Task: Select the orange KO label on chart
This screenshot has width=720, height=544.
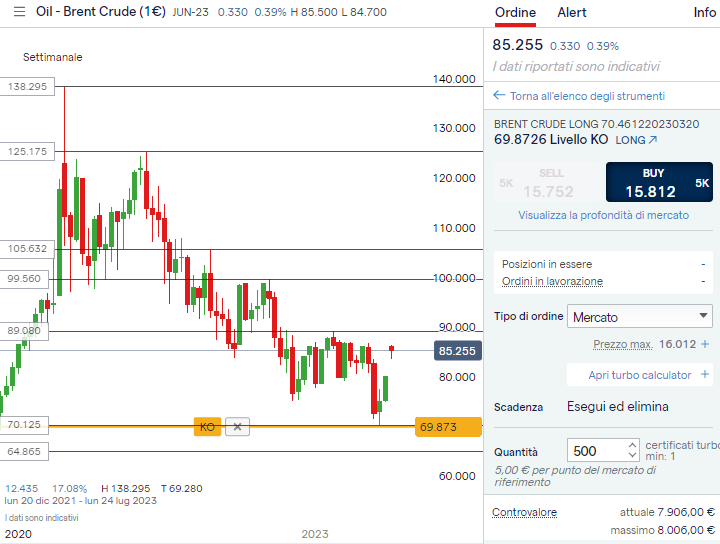Action: point(207,427)
